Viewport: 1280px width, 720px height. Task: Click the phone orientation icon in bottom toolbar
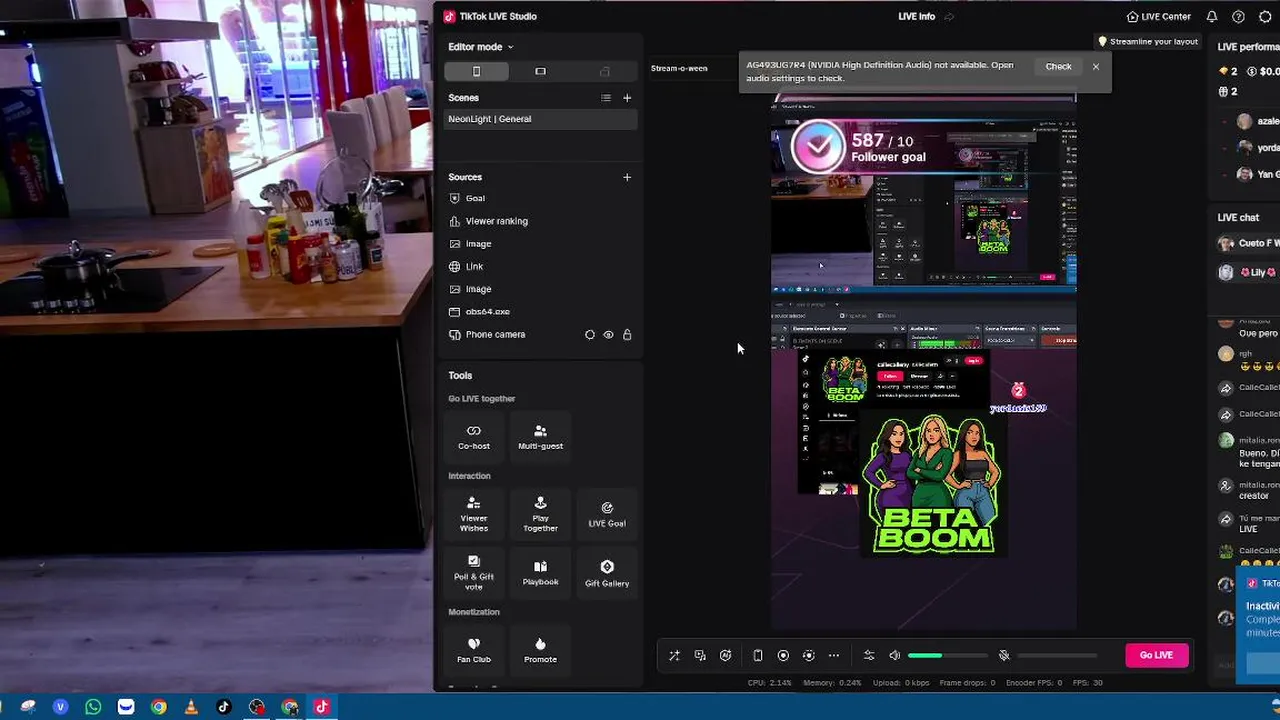click(758, 656)
